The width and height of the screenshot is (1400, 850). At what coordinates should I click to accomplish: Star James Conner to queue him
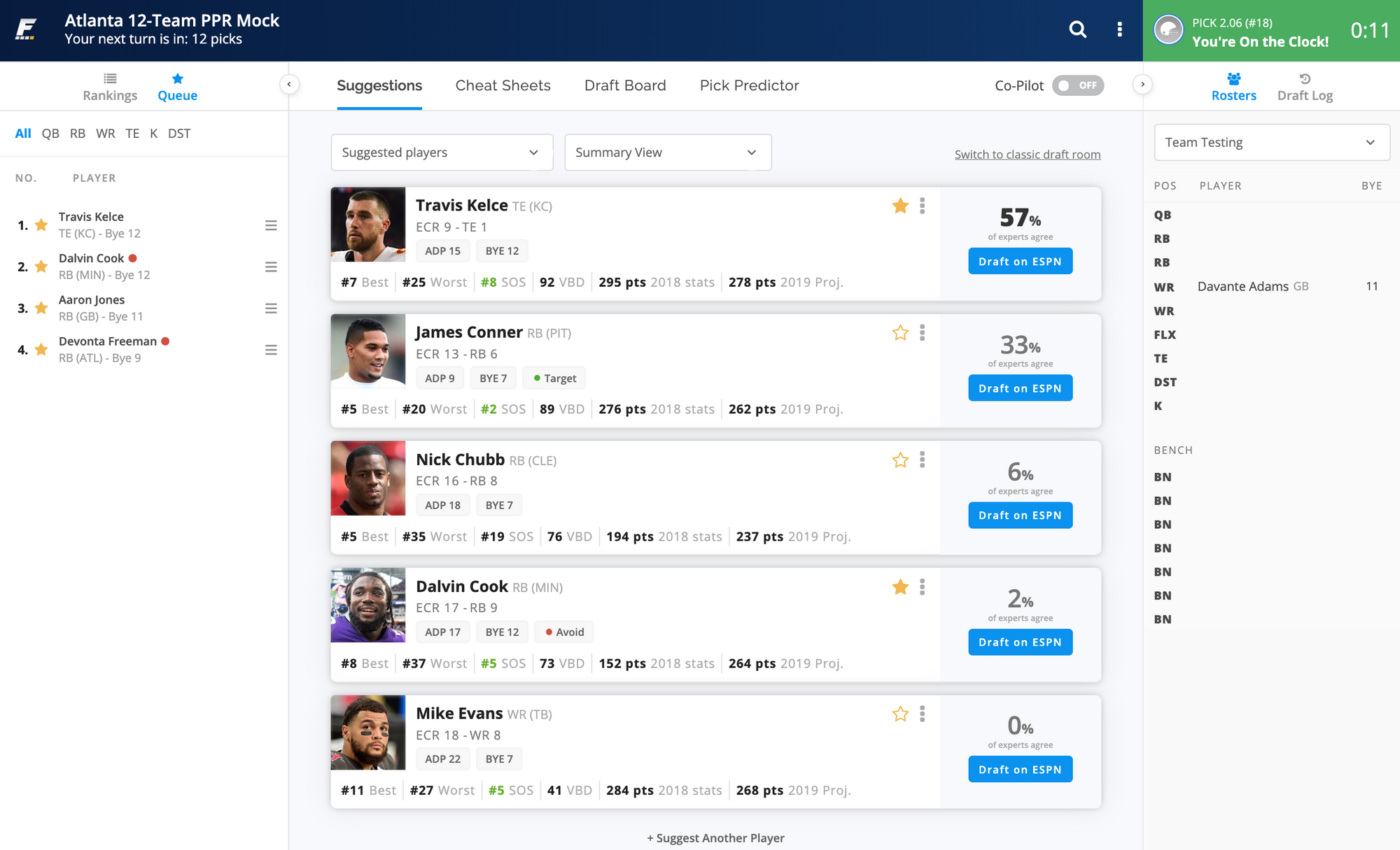(x=900, y=333)
